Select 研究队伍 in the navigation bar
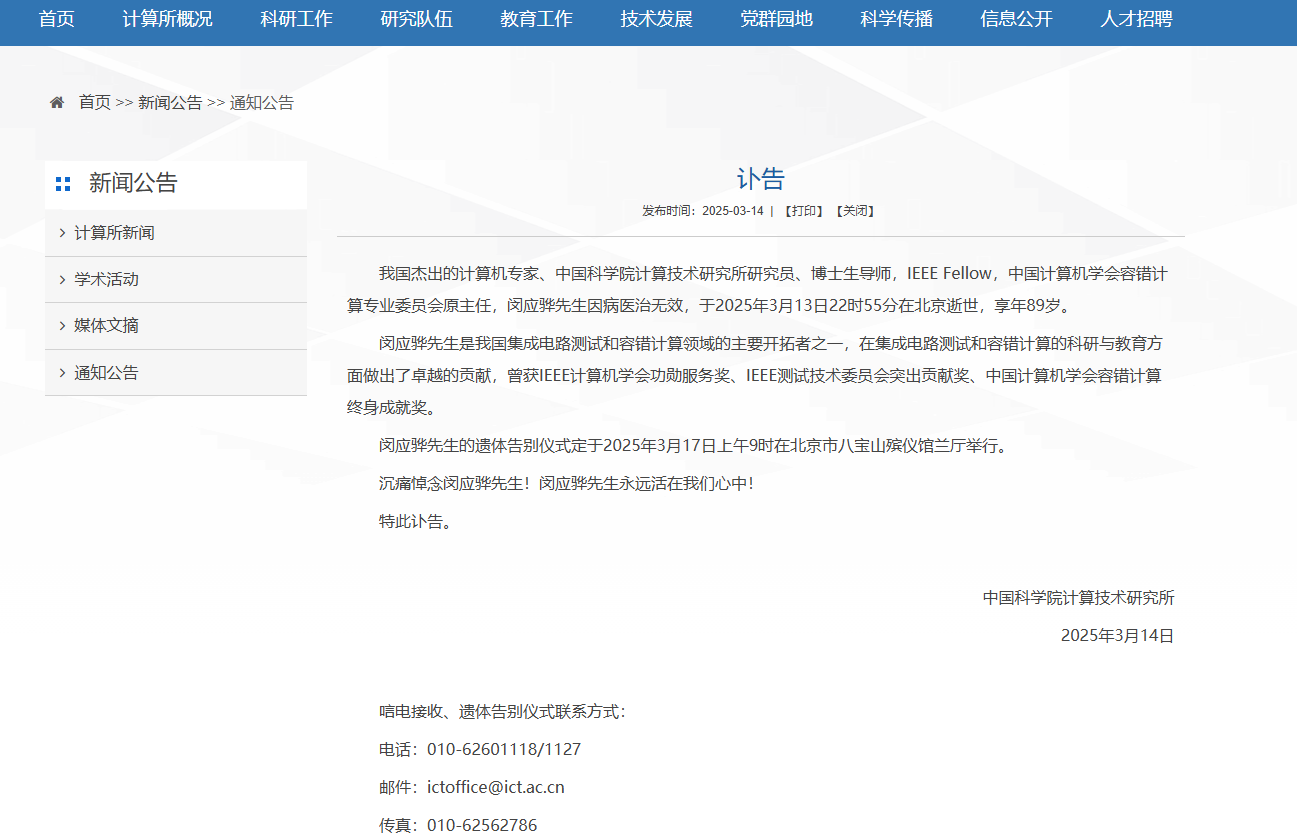Viewport: 1297px width, 836px height. [416, 19]
